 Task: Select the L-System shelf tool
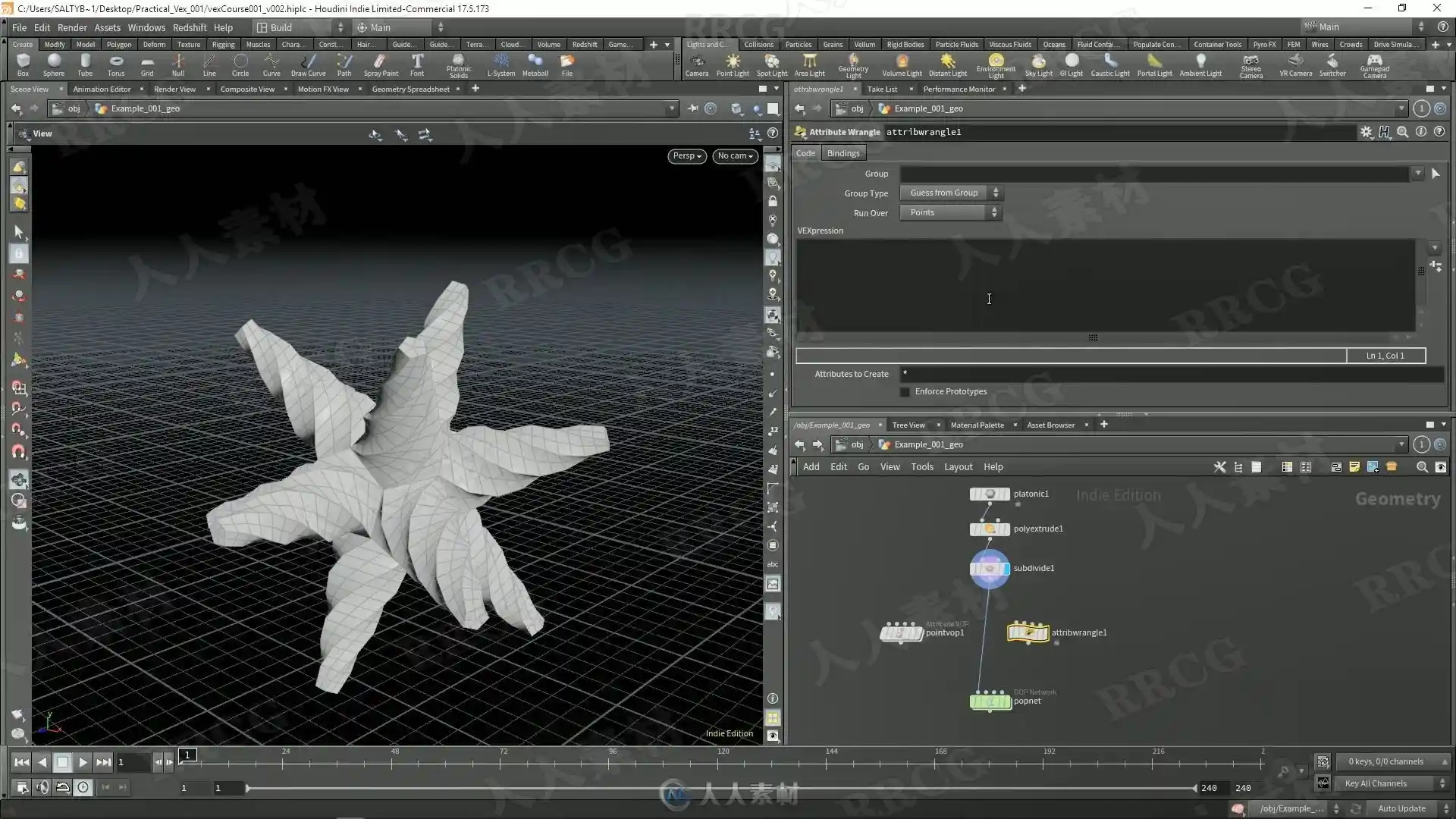coord(500,65)
